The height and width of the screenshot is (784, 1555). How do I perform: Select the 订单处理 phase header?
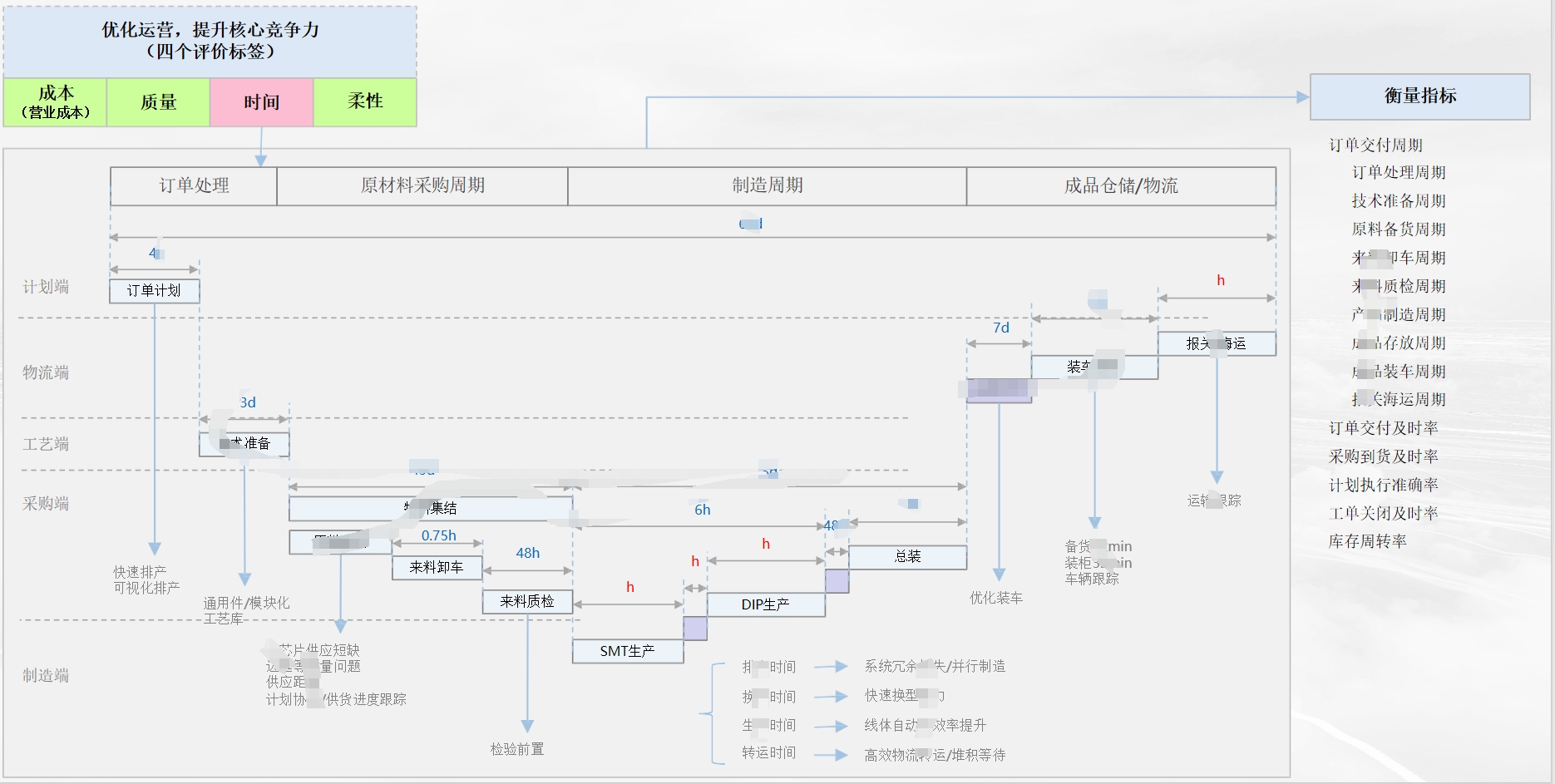pos(194,185)
